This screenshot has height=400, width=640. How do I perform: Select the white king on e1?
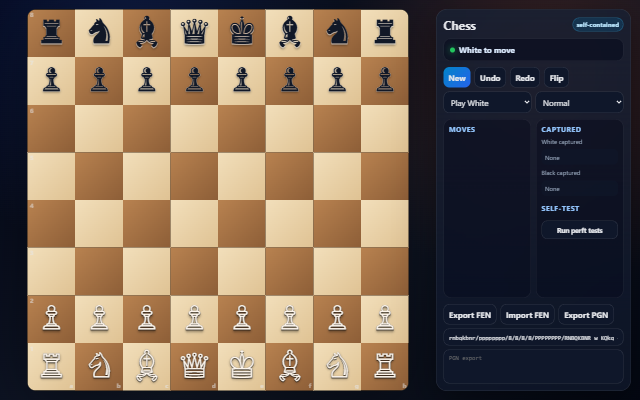click(242, 367)
